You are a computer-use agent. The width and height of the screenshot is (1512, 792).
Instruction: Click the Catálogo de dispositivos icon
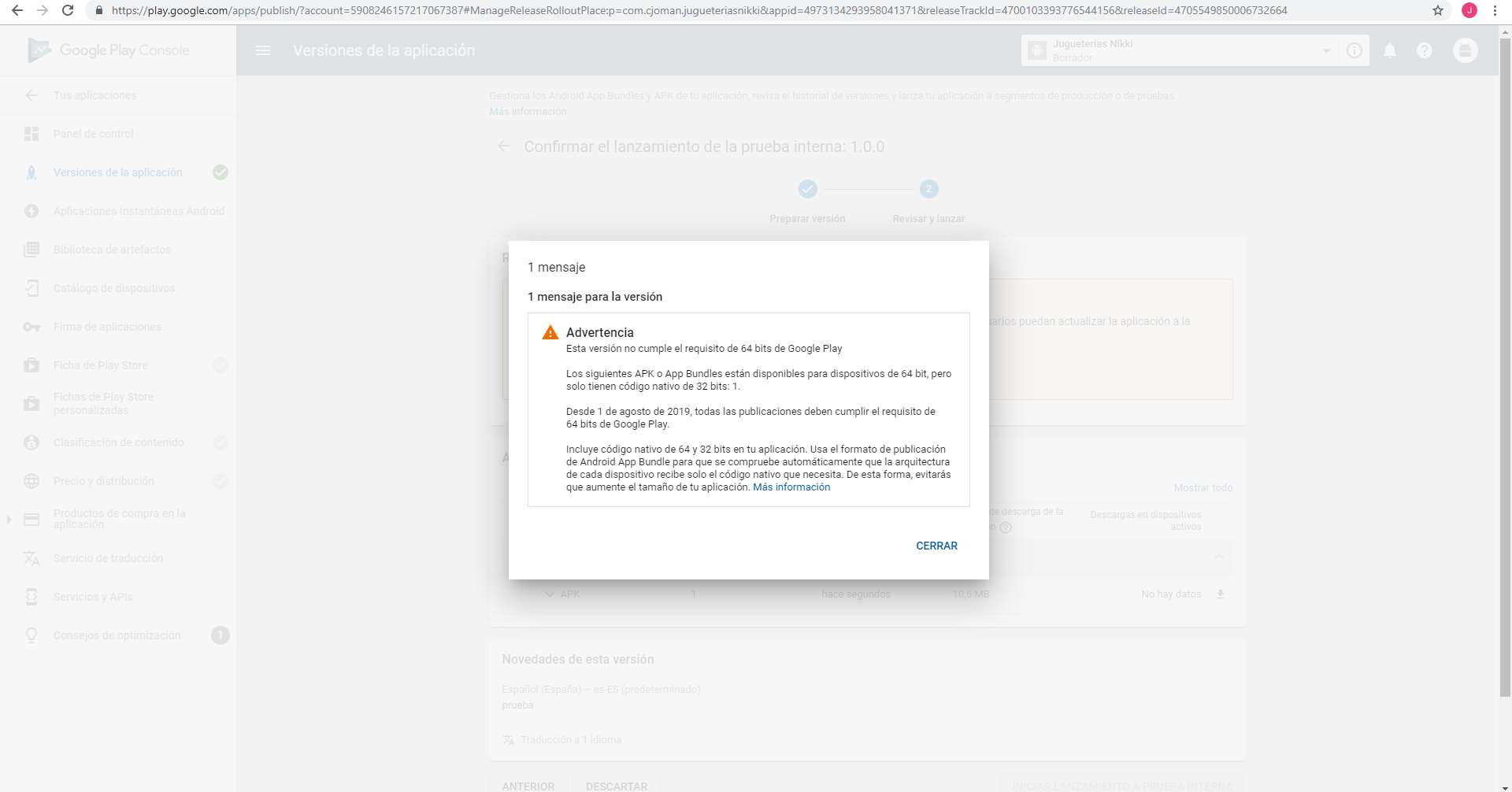pos(31,288)
